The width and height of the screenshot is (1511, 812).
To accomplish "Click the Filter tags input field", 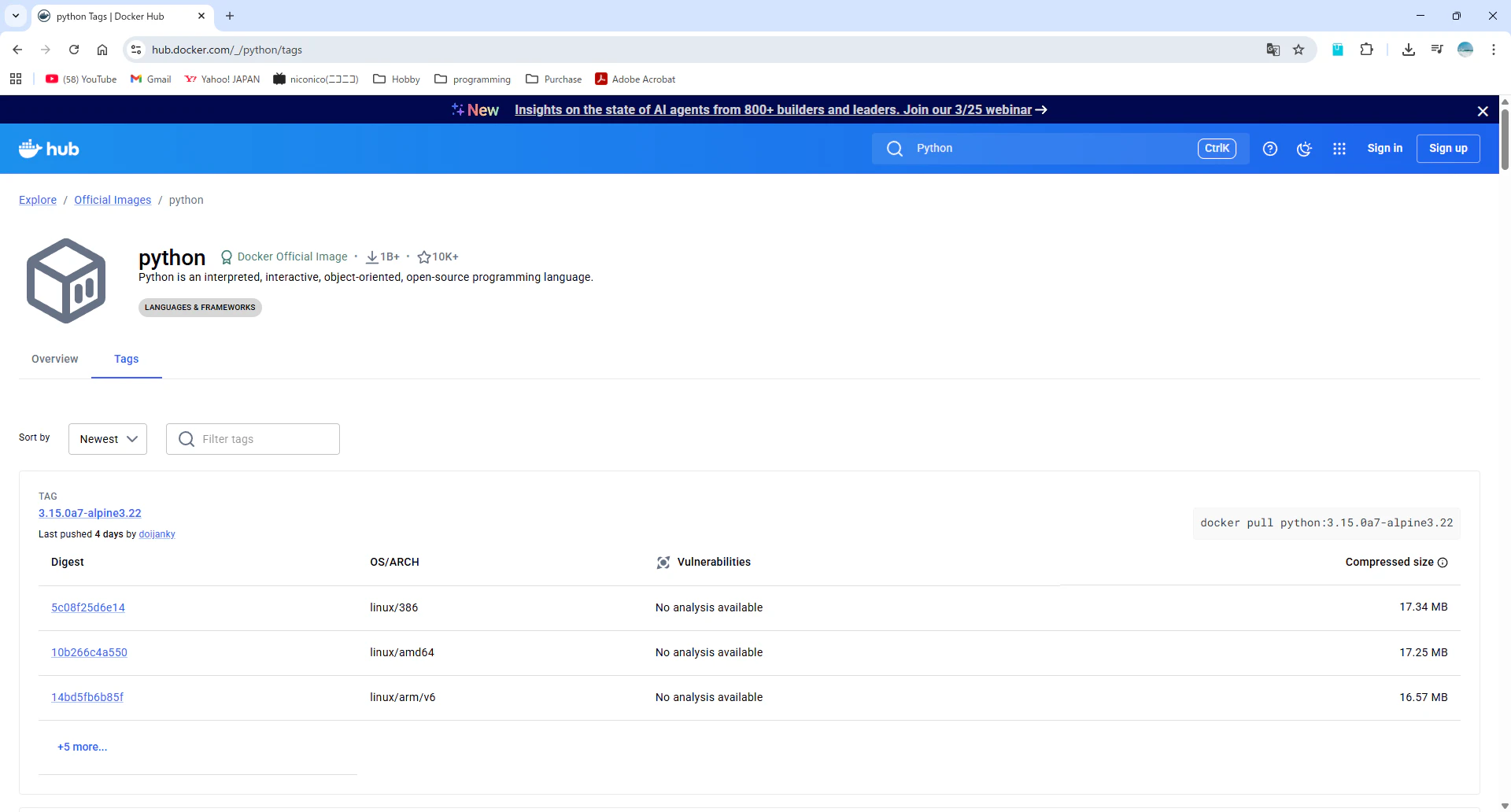I will coord(253,439).
